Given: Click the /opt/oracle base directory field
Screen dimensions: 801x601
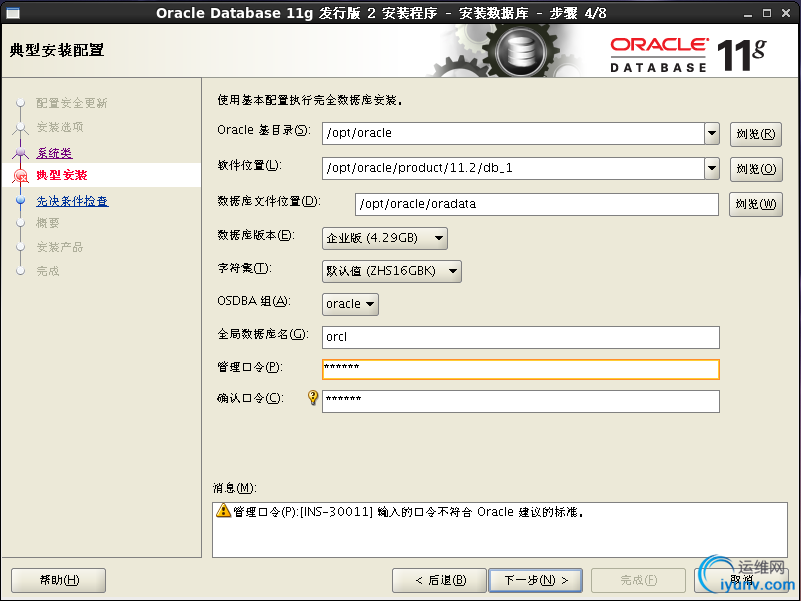Looking at the screenshot, I should click(x=513, y=133).
